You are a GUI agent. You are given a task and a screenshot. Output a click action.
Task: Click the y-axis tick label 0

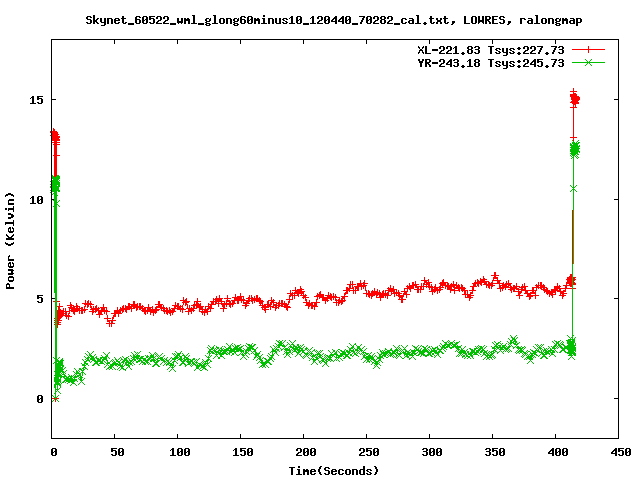(x=40, y=399)
